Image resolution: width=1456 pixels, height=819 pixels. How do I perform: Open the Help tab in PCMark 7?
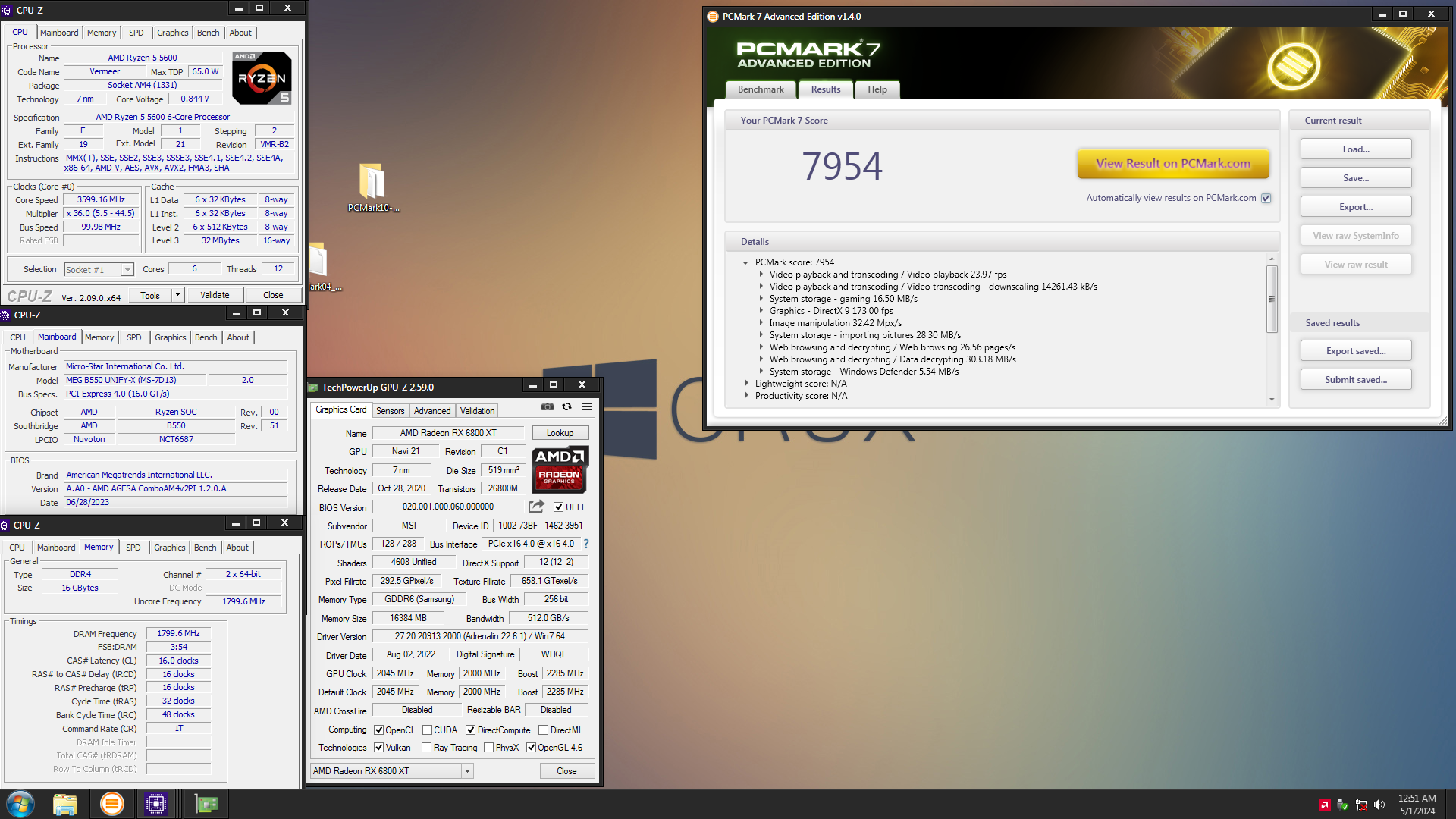tap(877, 89)
